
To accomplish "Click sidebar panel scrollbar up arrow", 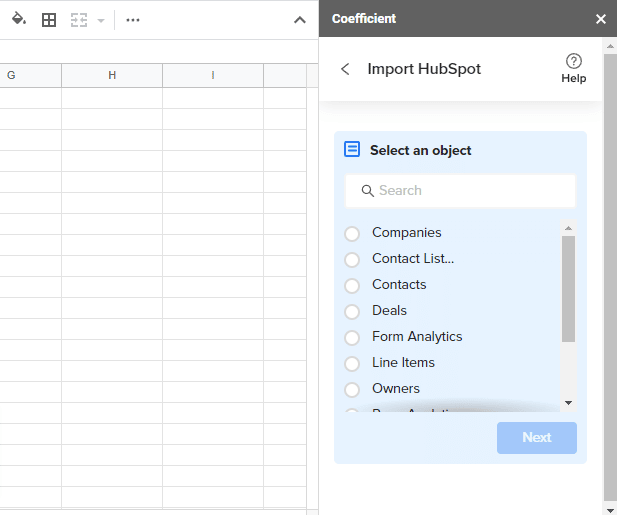I will pyautogui.click(x=610, y=46).
